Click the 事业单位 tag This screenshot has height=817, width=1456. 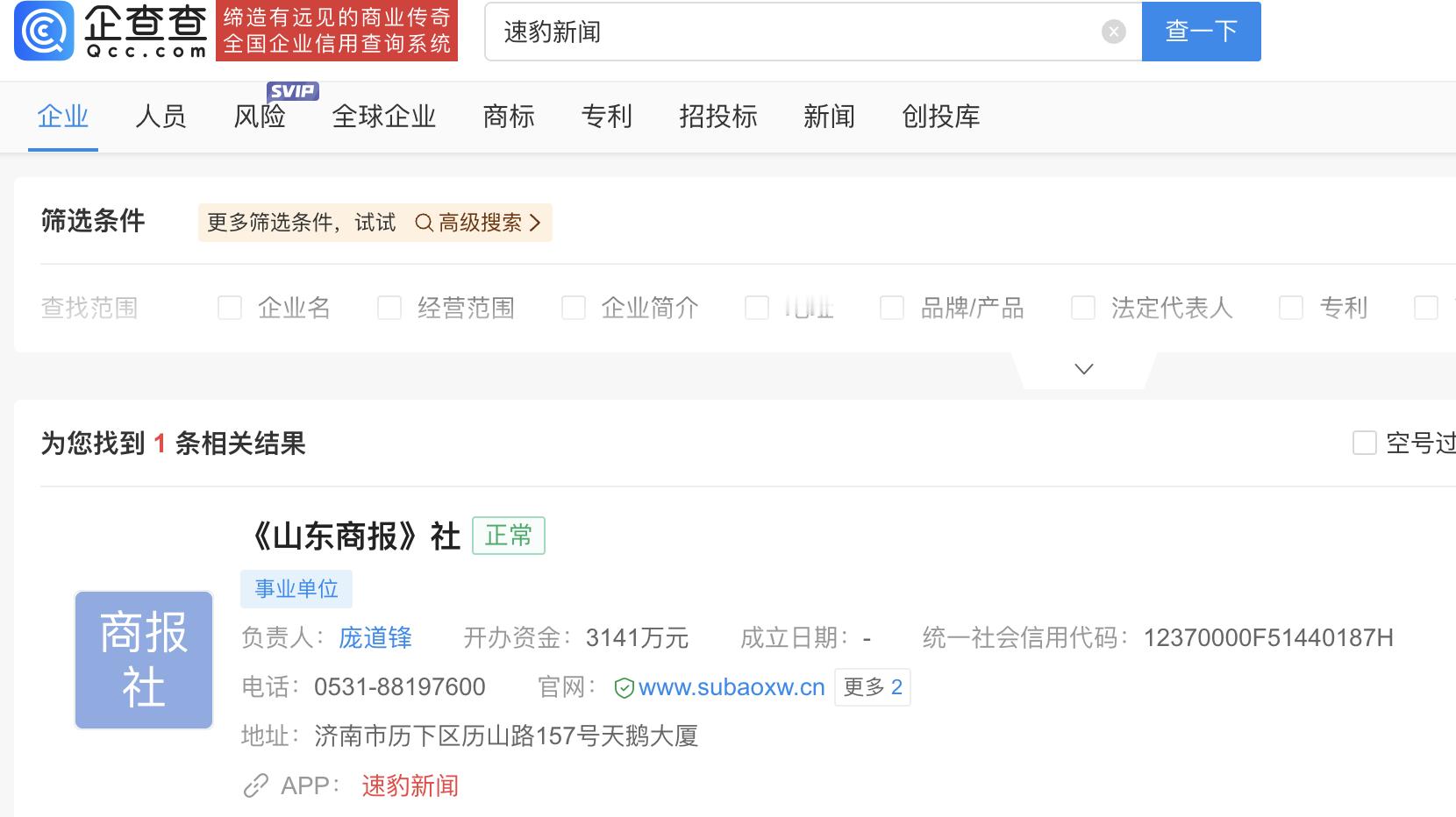coord(296,589)
